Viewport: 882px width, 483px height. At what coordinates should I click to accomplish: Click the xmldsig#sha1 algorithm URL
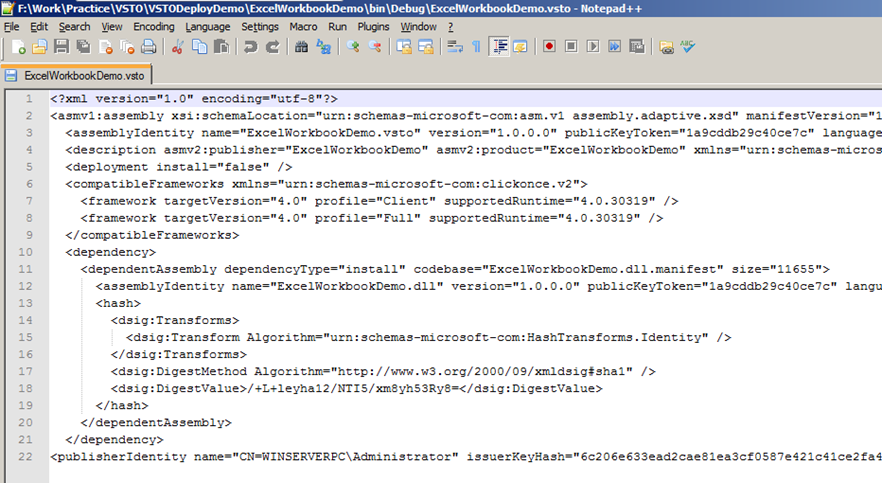[x=482, y=372]
